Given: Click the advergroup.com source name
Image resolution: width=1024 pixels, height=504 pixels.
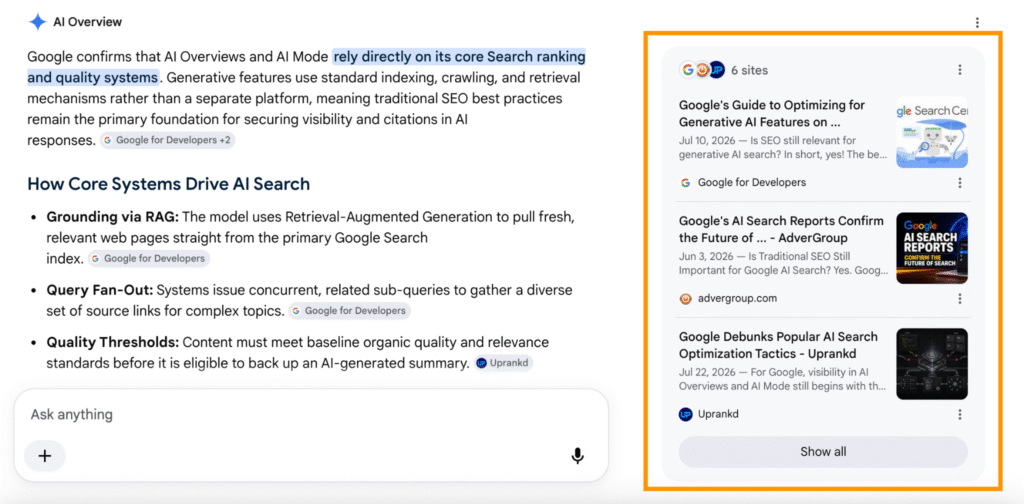Looking at the screenshot, I should 737,298.
